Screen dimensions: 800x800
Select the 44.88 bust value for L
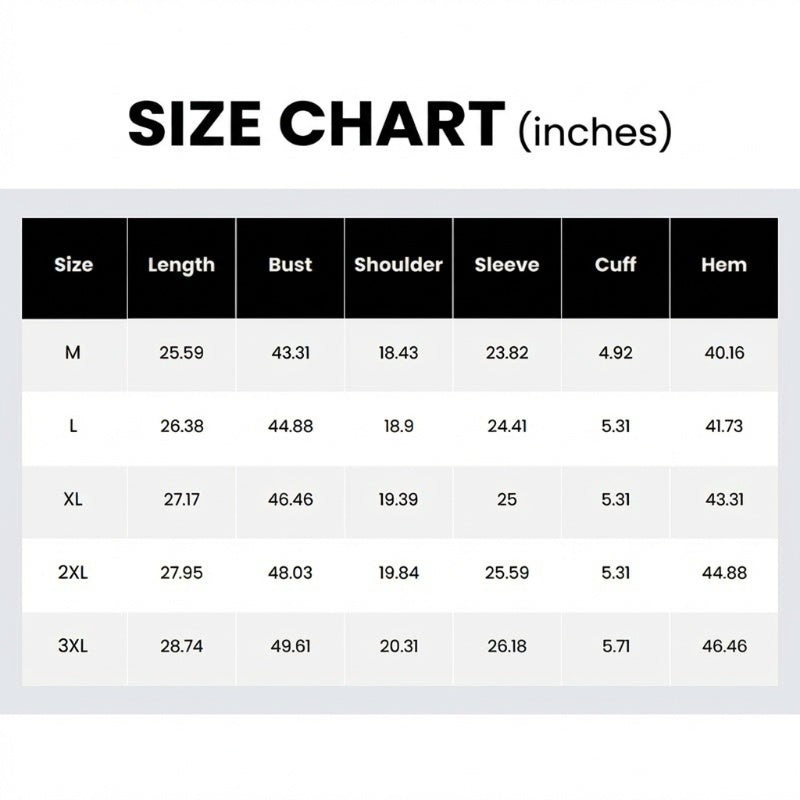coord(290,426)
